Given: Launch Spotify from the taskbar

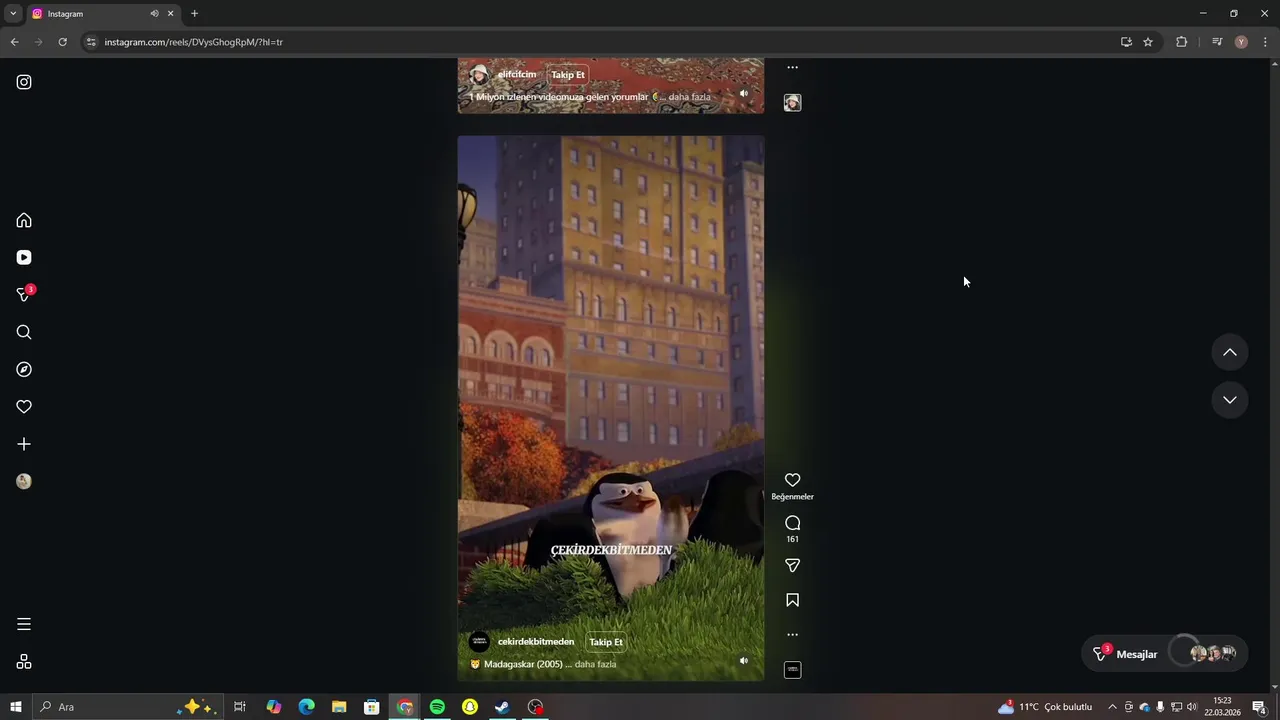Looking at the screenshot, I should coord(437,707).
